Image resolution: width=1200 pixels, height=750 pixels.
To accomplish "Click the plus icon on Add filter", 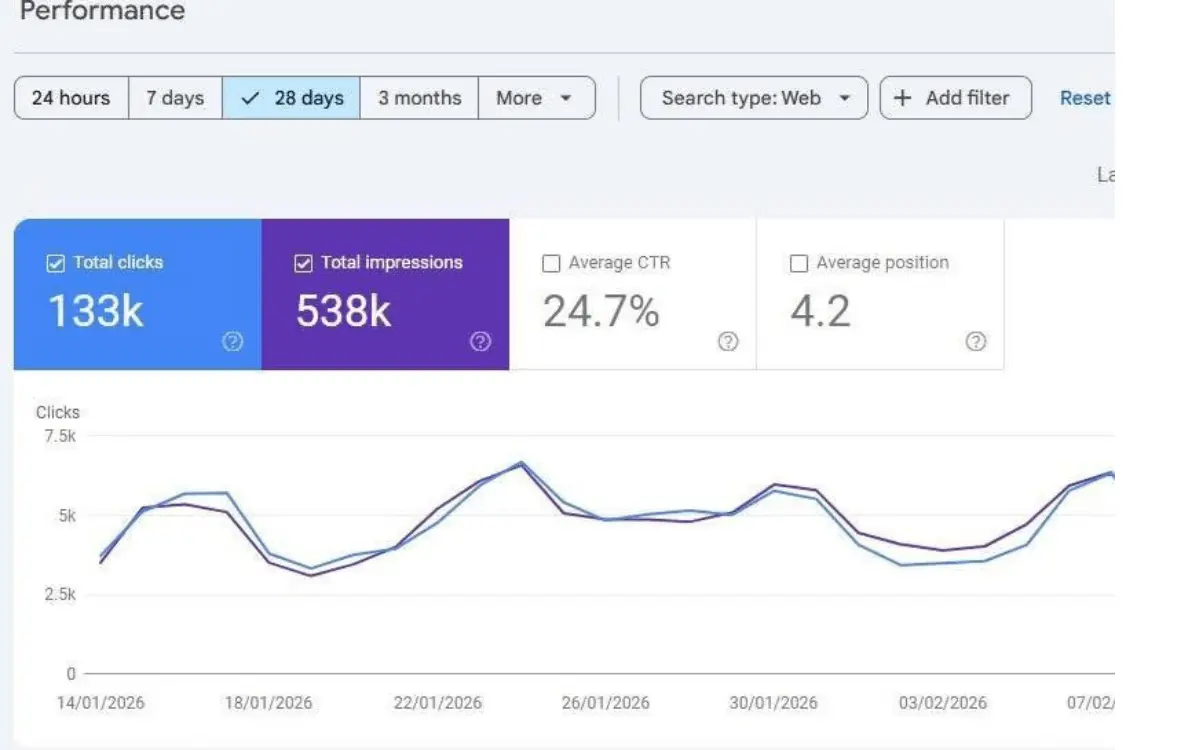I will tap(903, 97).
